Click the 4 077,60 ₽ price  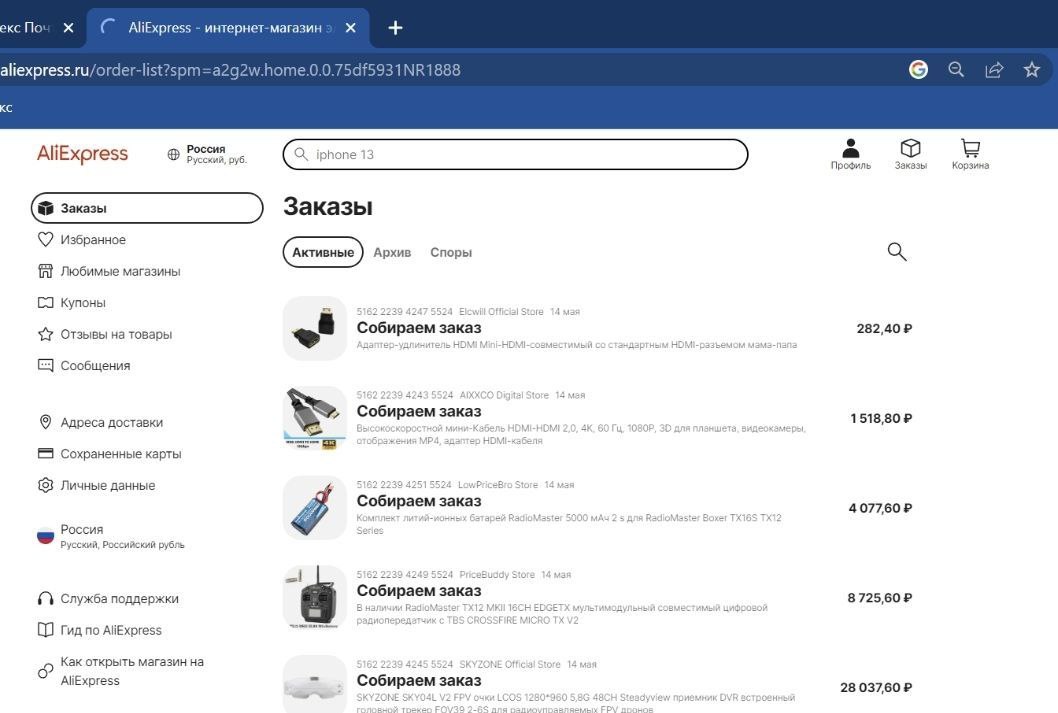point(880,508)
